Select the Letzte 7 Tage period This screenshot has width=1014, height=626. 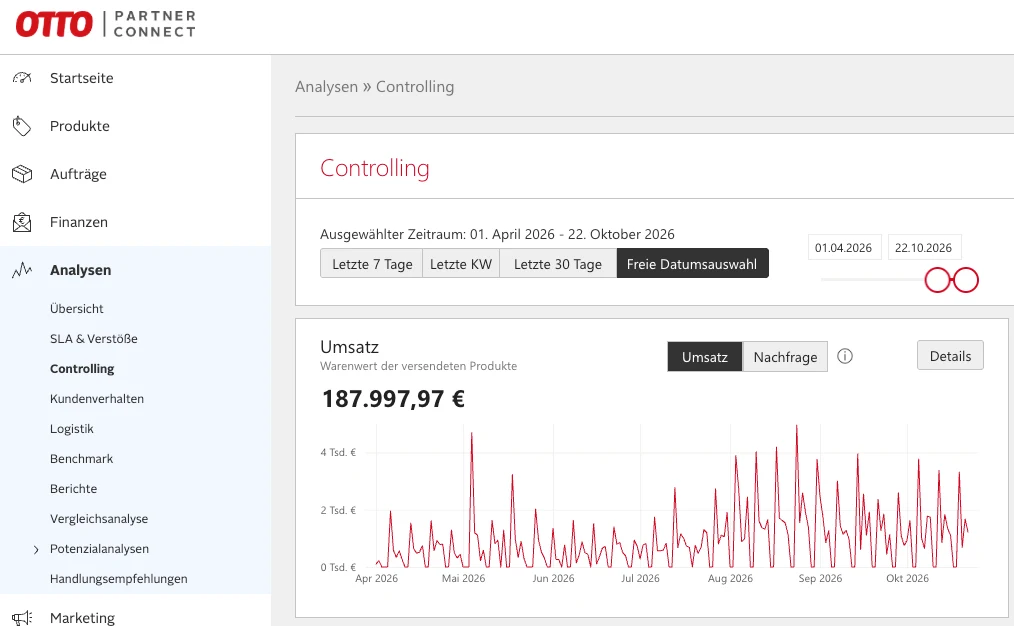point(372,263)
